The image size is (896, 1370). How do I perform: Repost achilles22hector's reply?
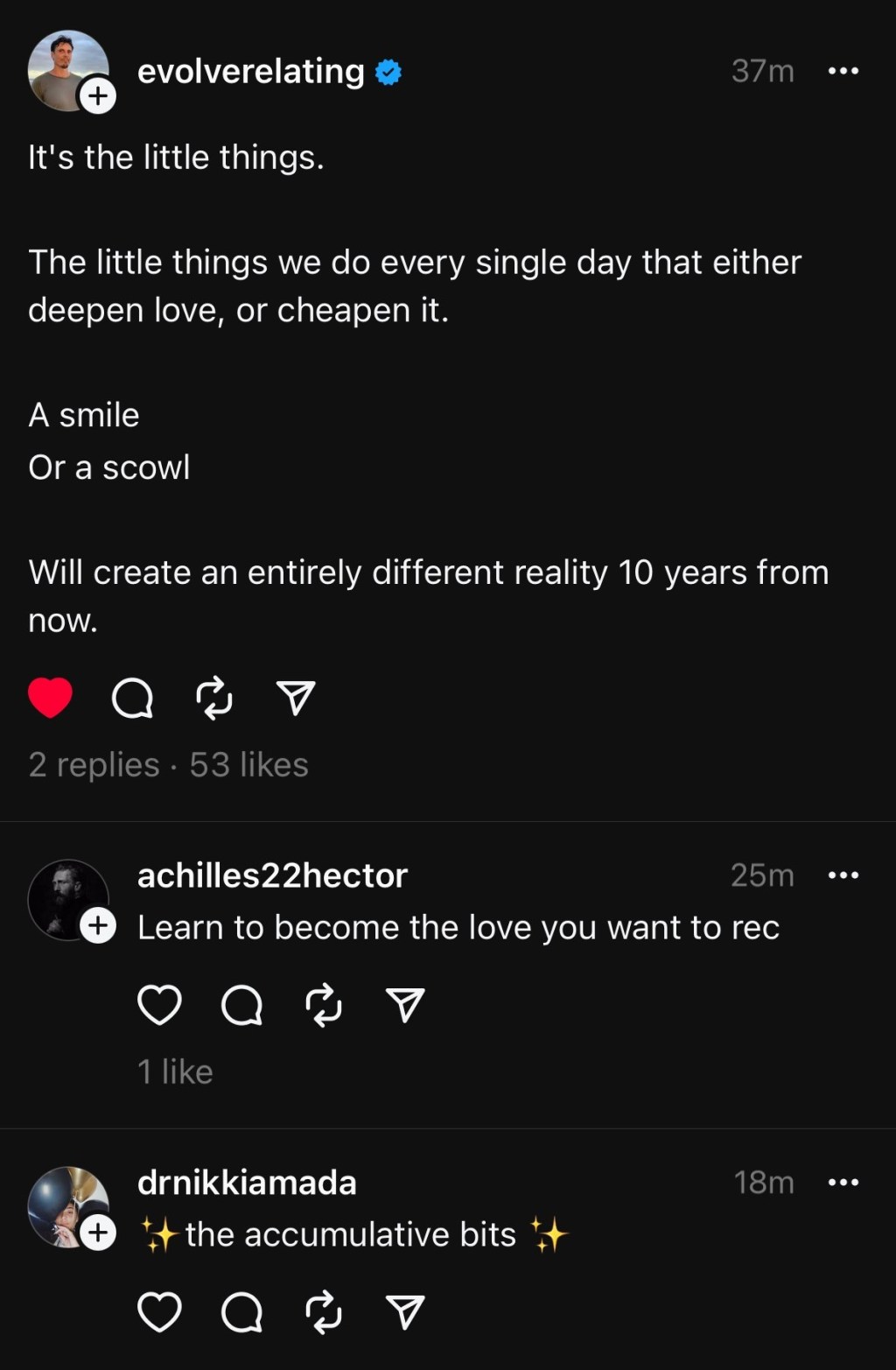click(x=323, y=1005)
